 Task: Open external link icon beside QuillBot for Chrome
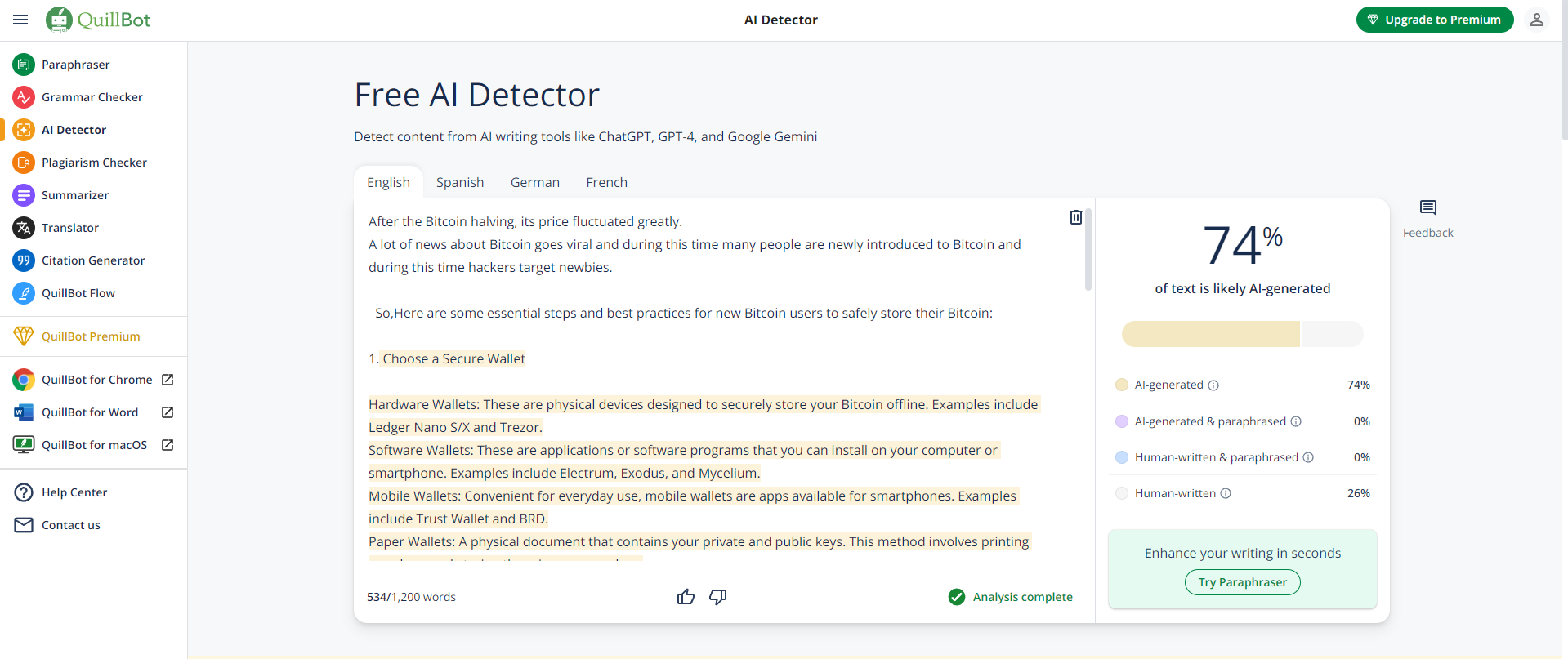168,380
